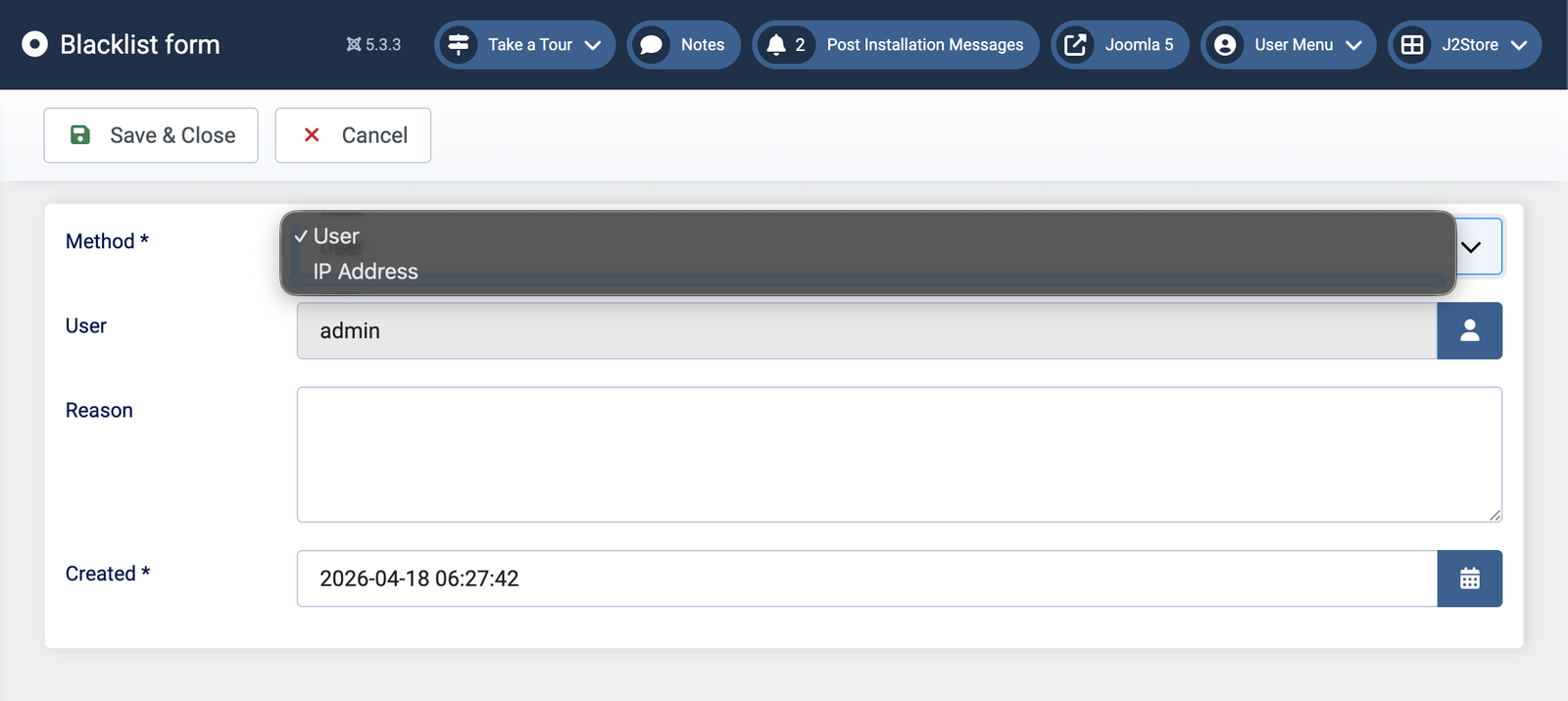Collapse the Method dropdown using its arrow
Image resolution: width=1568 pixels, height=701 pixels.
[x=1471, y=247]
